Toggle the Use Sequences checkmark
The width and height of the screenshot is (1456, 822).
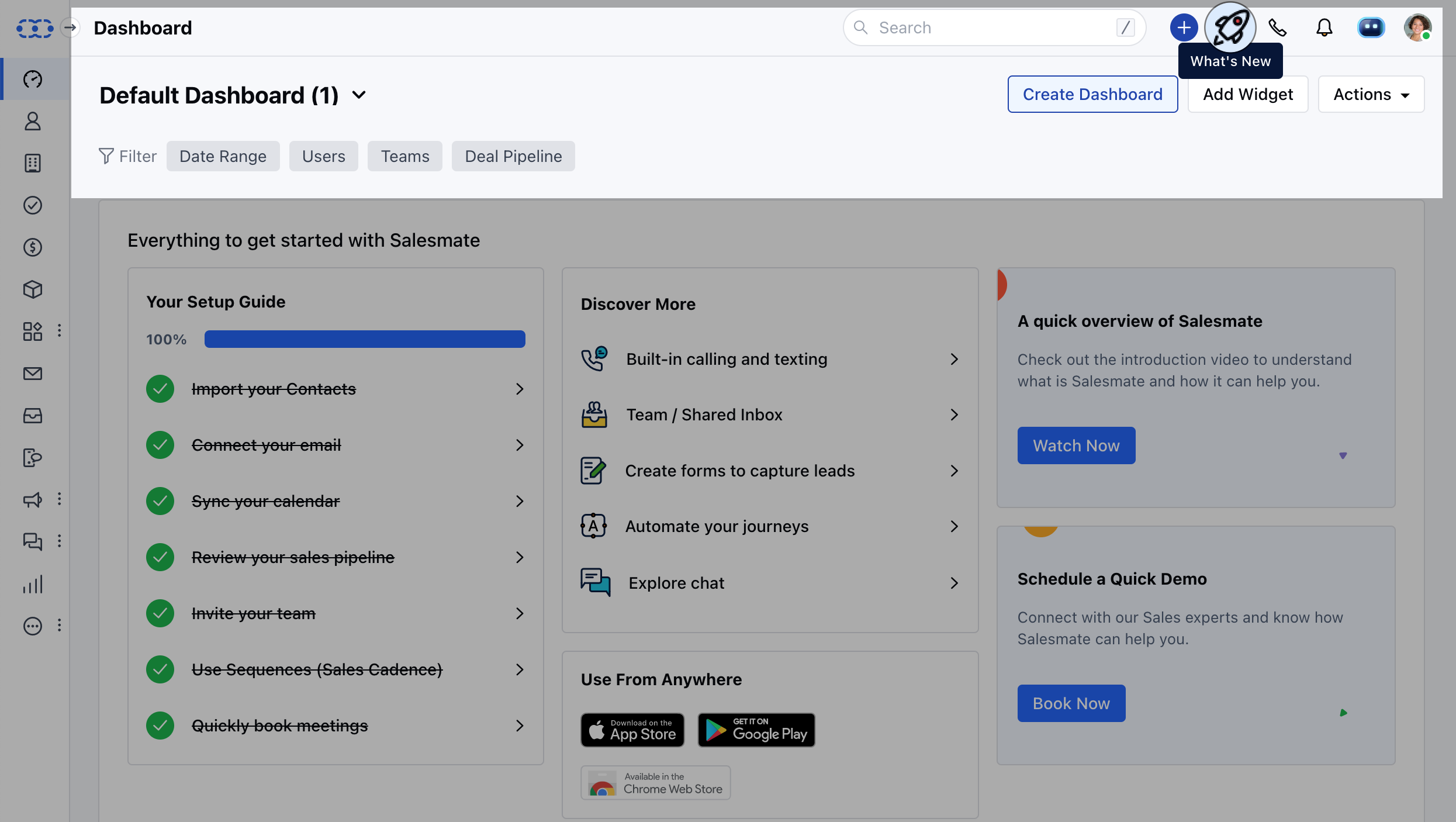(160, 669)
